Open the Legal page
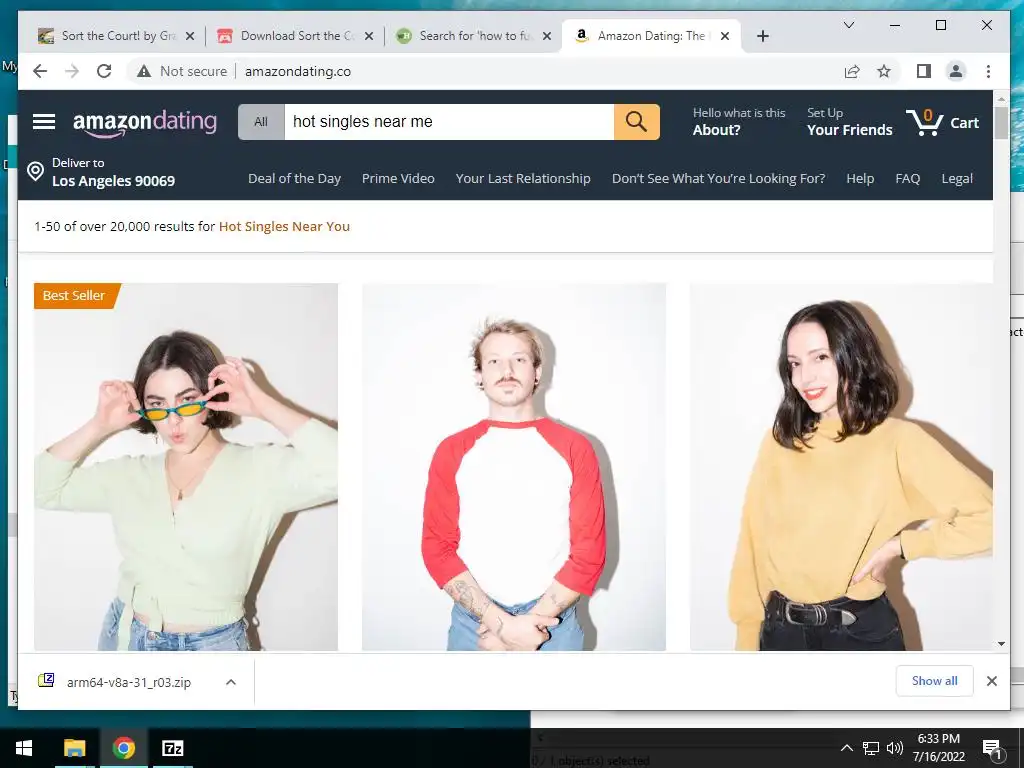The width and height of the screenshot is (1024, 768). point(957,178)
